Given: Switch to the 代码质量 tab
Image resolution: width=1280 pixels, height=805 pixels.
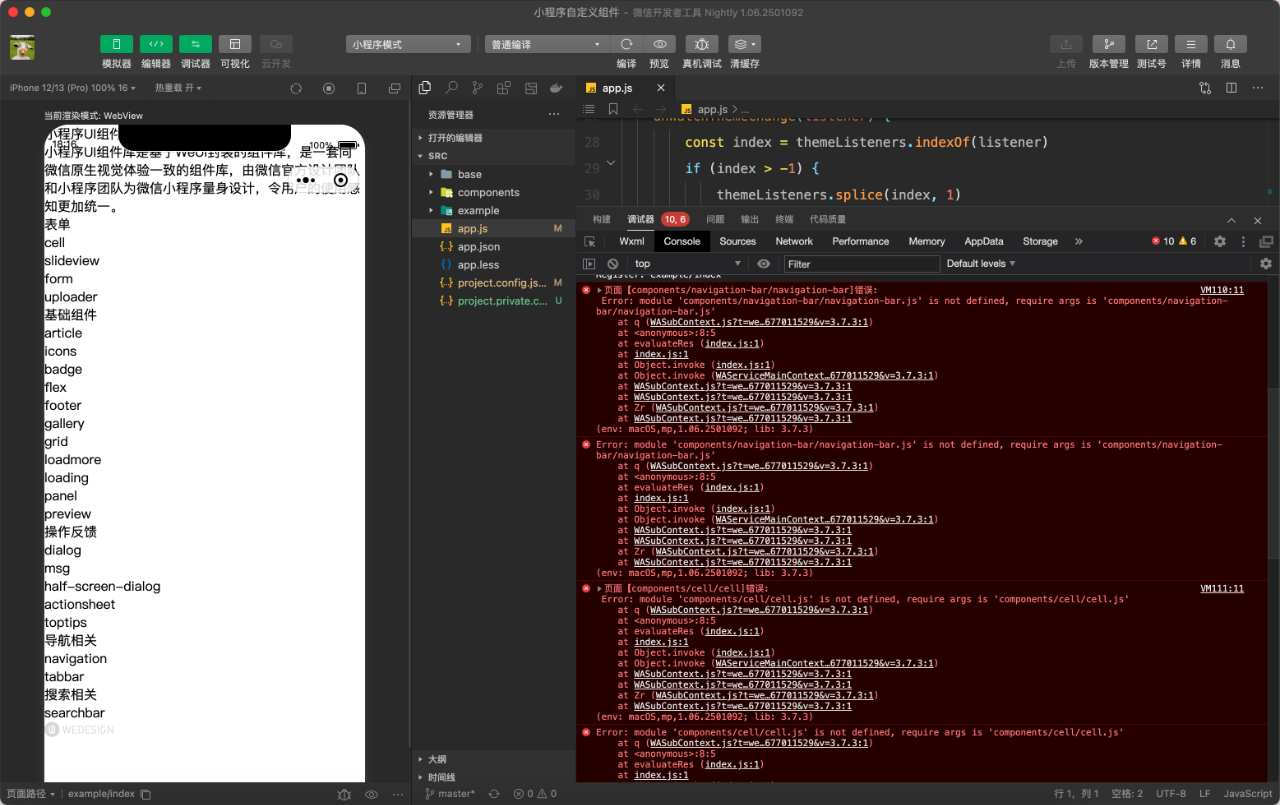Looking at the screenshot, I should pos(827,219).
